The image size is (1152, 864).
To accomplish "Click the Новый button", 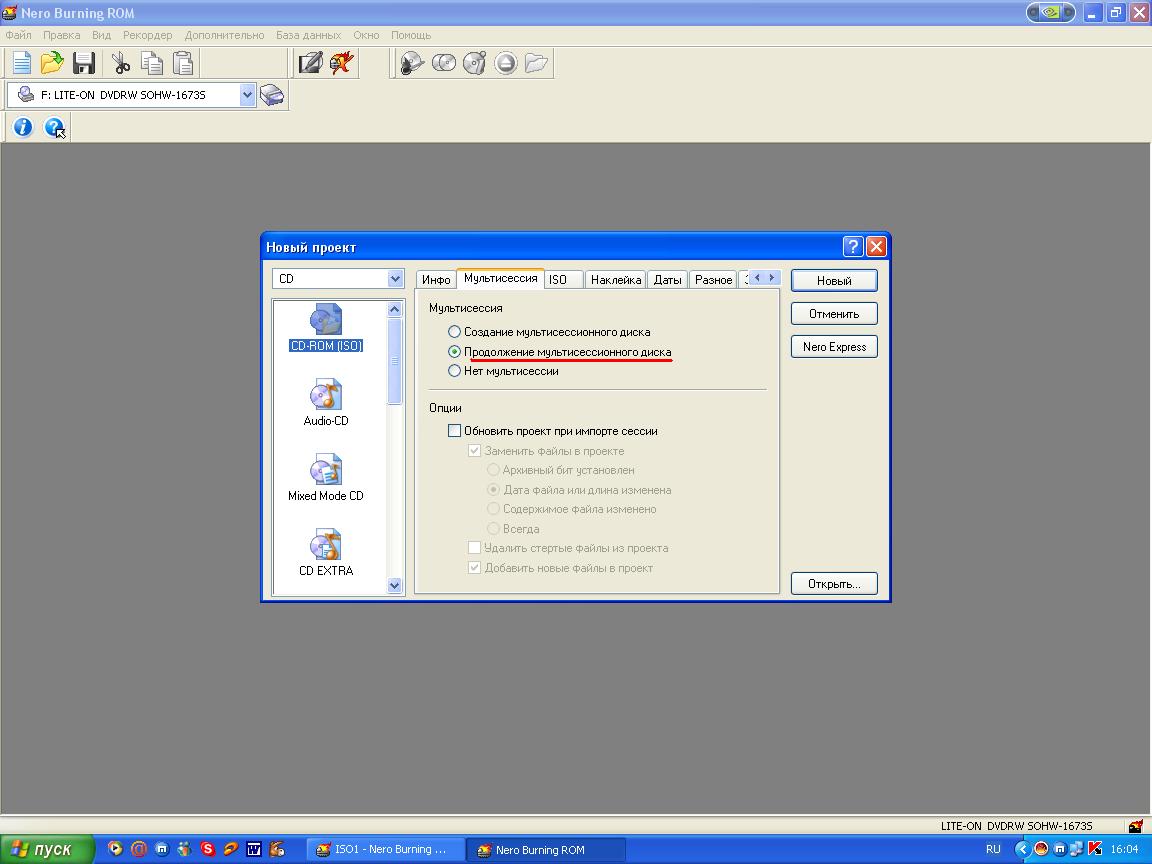I will click(x=834, y=281).
